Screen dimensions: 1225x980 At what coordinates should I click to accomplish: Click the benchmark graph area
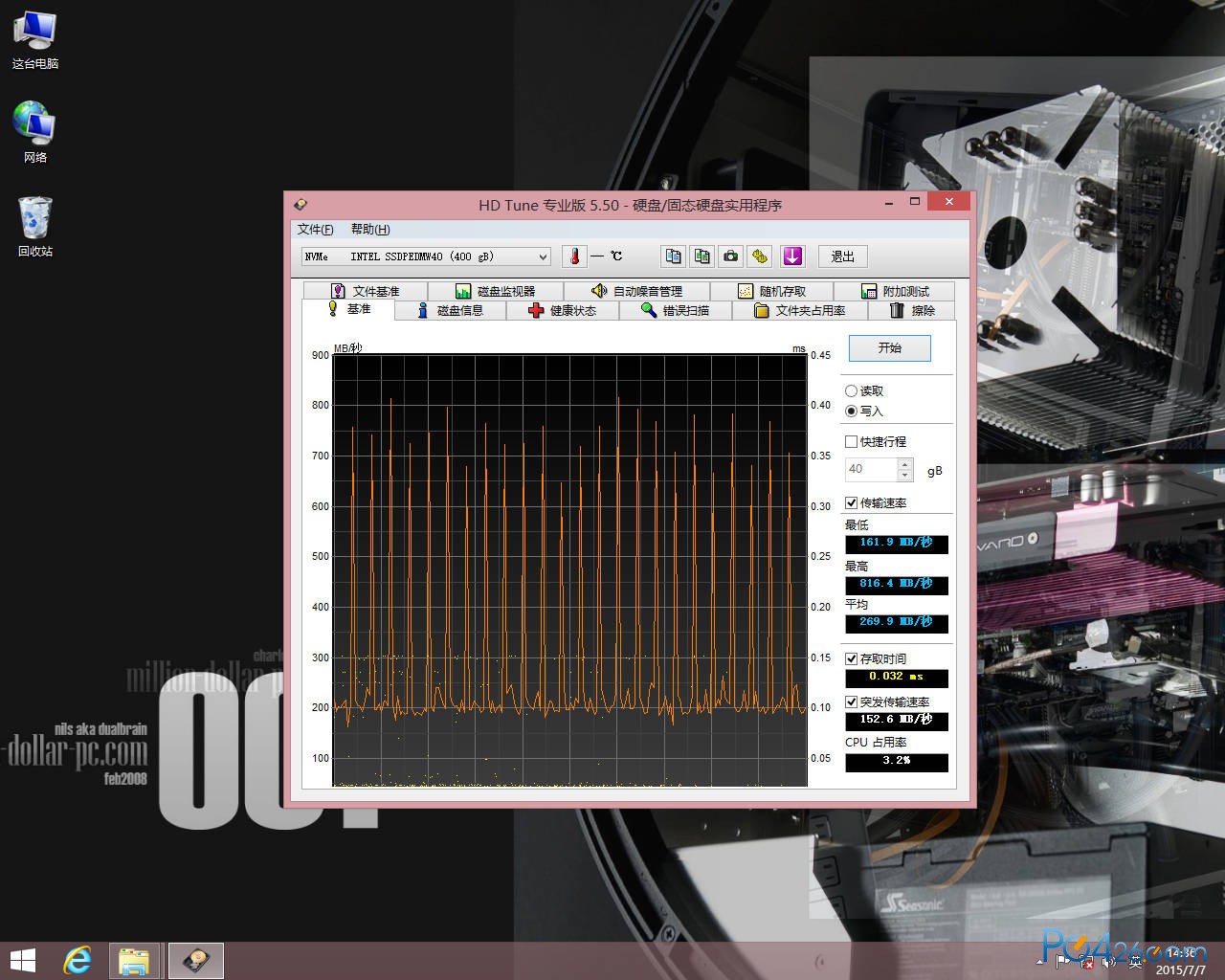(x=569, y=570)
